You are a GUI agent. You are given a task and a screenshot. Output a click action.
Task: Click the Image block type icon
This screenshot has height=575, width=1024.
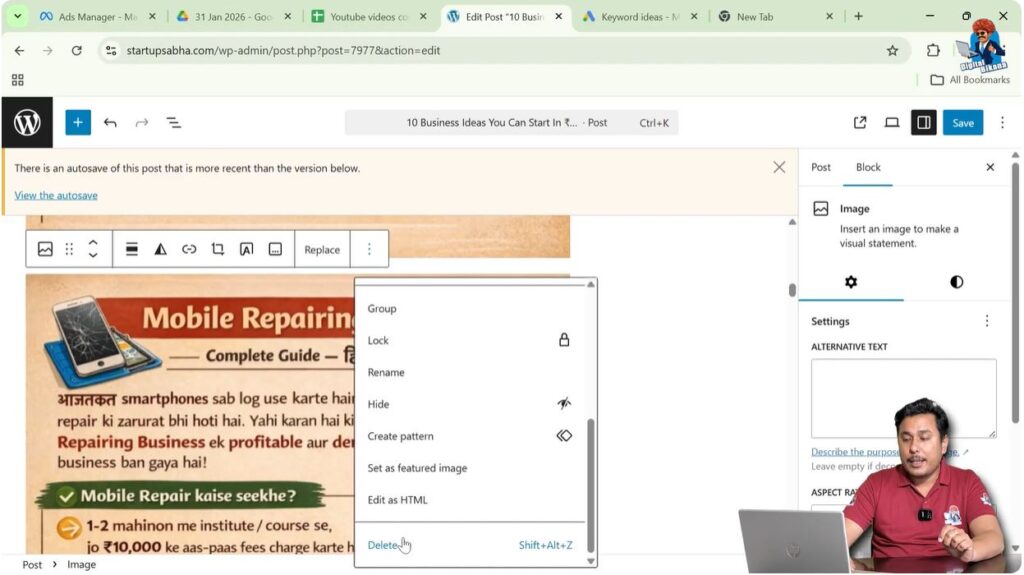pyautogui.click(x=45, y=249)
